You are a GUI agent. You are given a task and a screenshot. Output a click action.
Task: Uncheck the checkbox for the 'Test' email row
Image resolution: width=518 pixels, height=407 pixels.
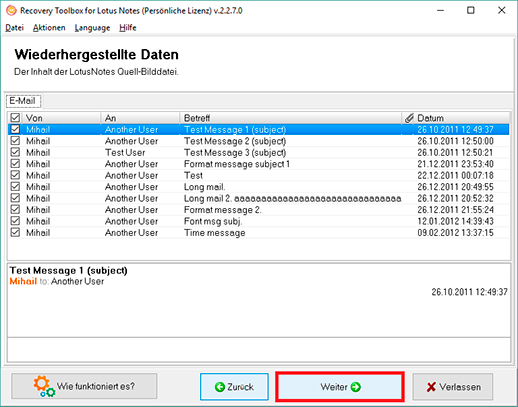15,175
